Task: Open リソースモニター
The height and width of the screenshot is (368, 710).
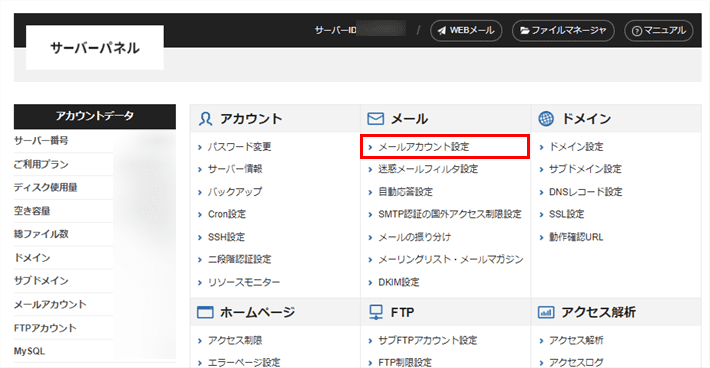Action: [x=244, y=282]
